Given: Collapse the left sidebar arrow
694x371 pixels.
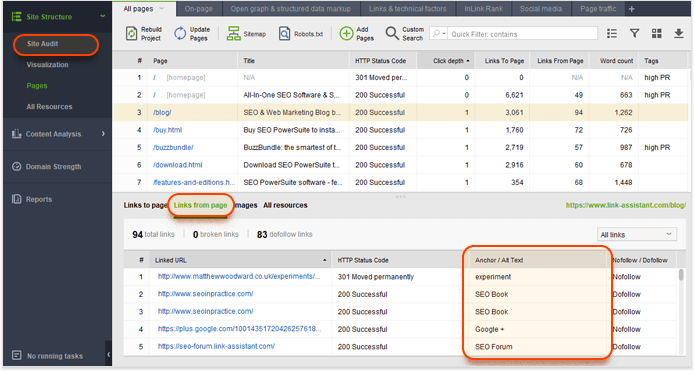Looking at the screenshot, I should pyautogui.click(x=108, y=355).
